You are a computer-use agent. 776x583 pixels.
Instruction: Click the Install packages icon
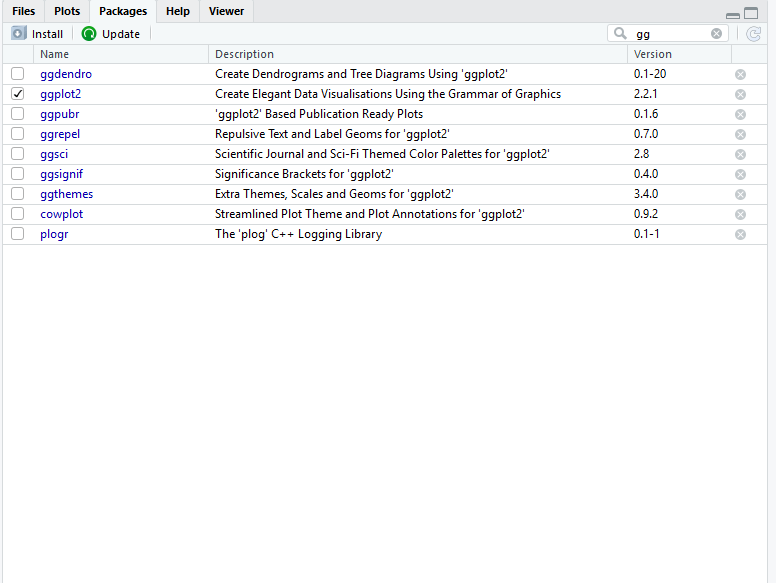pos(18,33)
